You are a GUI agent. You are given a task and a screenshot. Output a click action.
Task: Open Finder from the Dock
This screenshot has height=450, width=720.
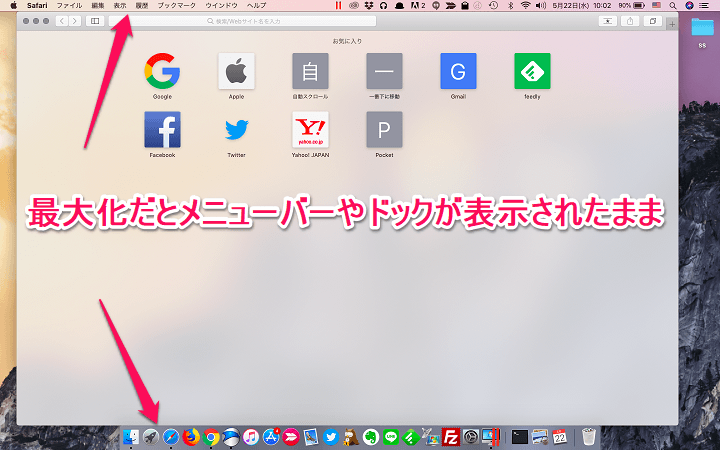point(131,437)
